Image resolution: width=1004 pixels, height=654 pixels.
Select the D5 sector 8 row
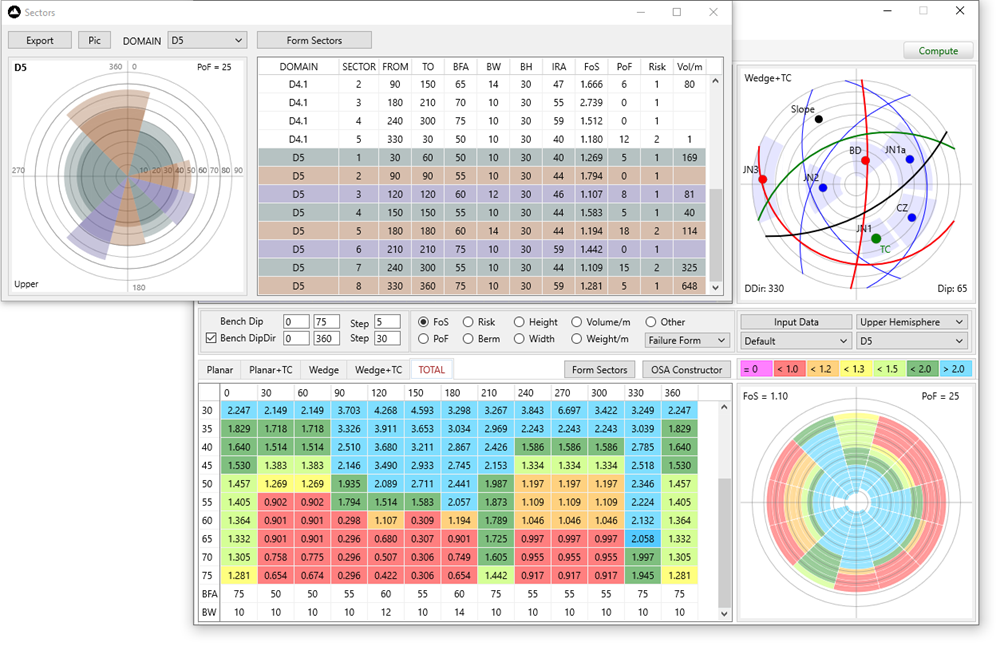483,286
